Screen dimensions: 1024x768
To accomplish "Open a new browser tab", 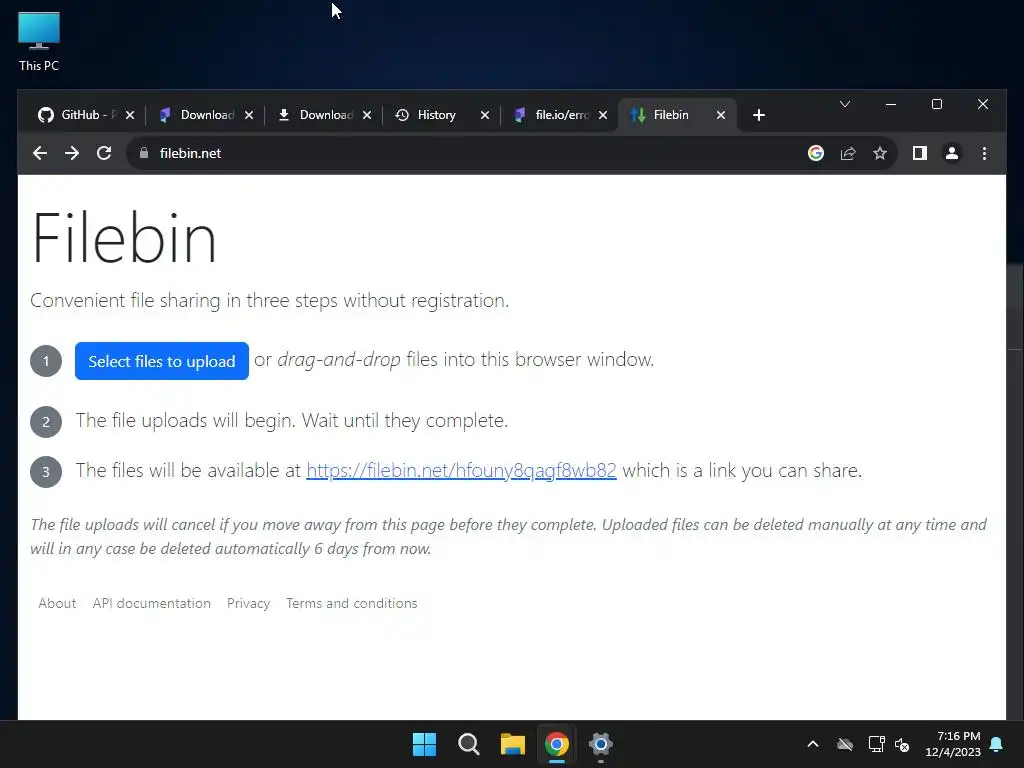I will 758,116.
